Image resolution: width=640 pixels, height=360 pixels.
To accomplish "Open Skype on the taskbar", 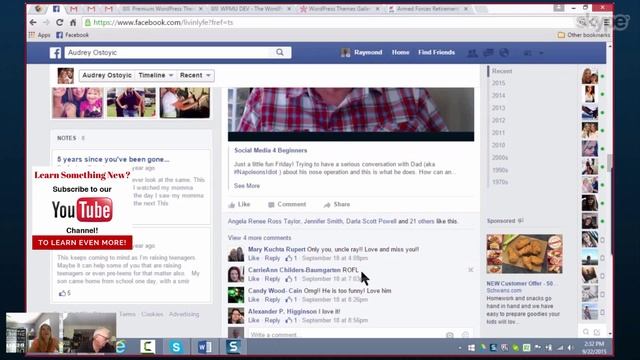I will coord(176,347).
